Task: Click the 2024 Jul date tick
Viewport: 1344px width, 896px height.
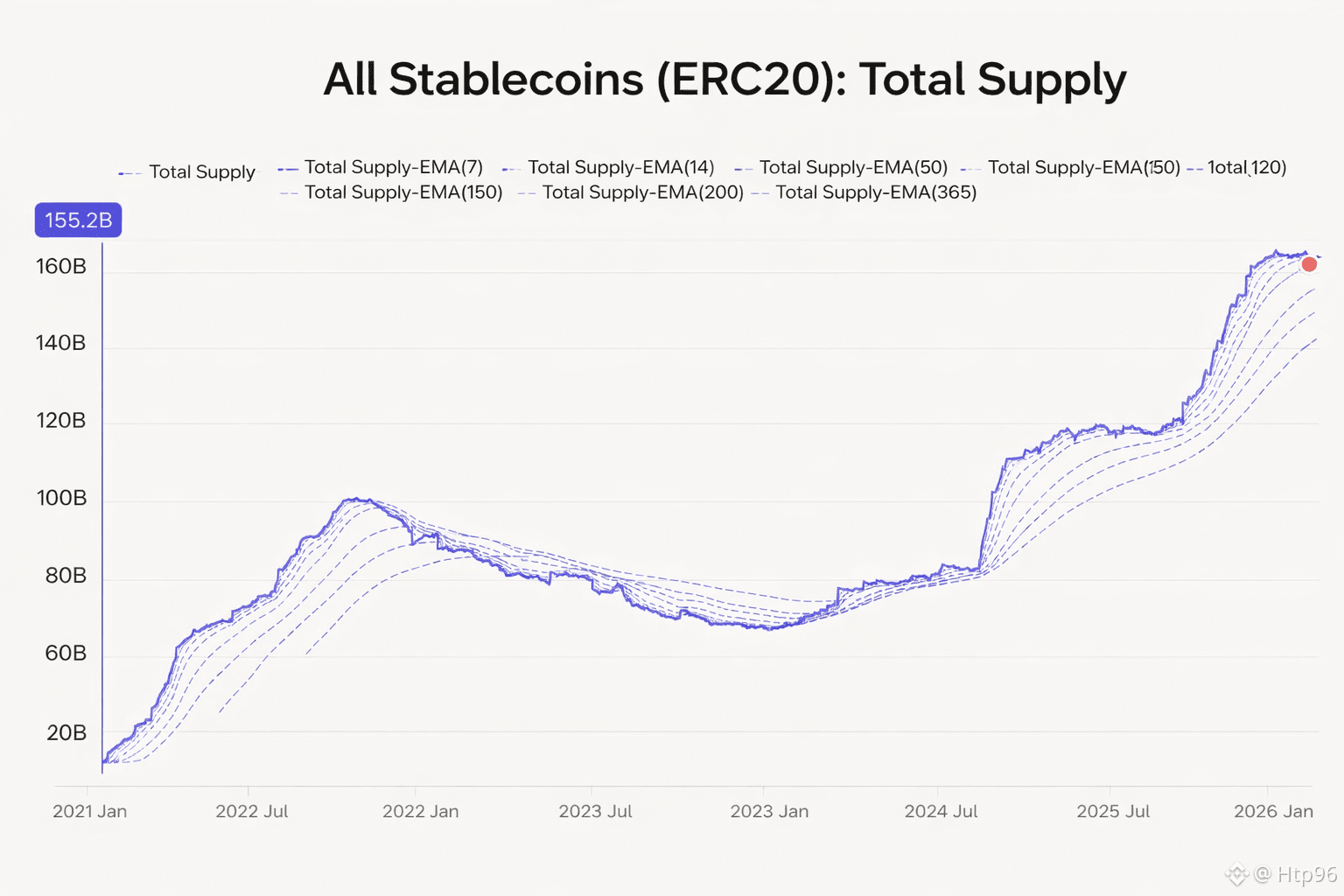Action: pos(941,811)
